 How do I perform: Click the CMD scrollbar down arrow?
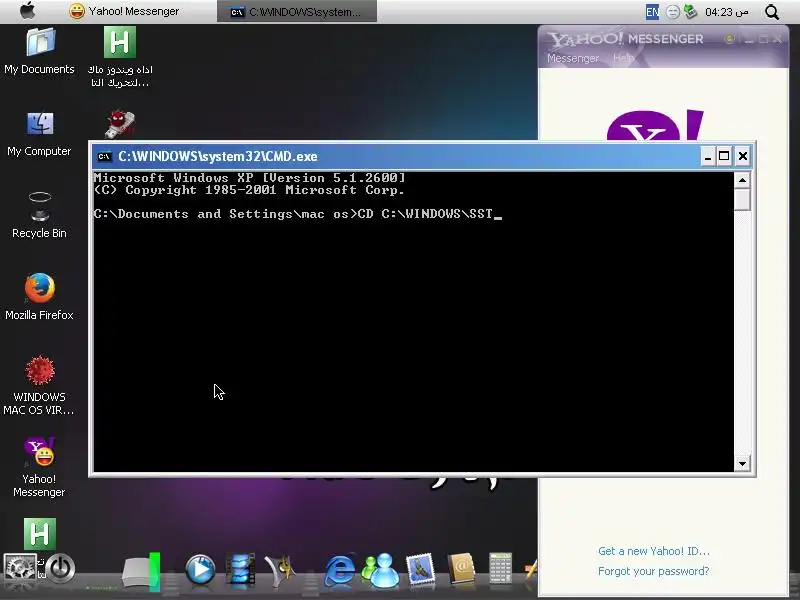click(742, 464)
